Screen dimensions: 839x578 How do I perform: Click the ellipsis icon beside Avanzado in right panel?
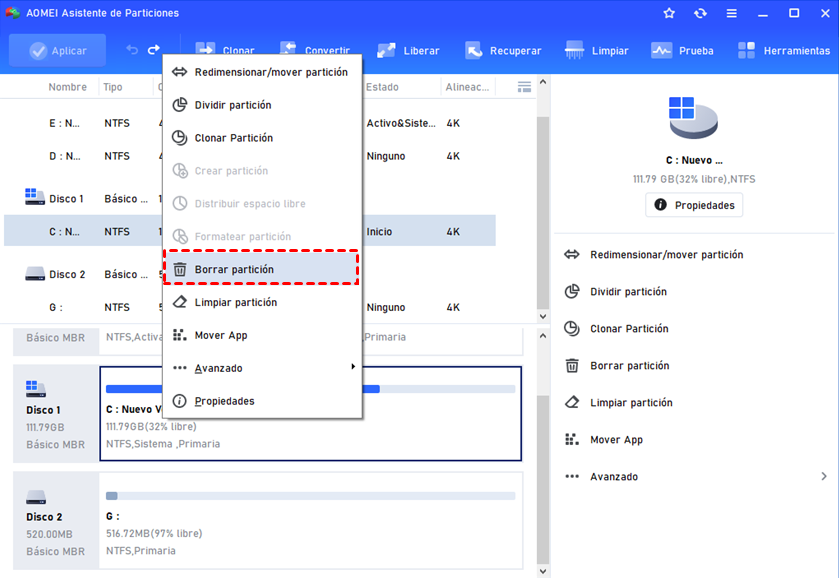click(572, 476)
